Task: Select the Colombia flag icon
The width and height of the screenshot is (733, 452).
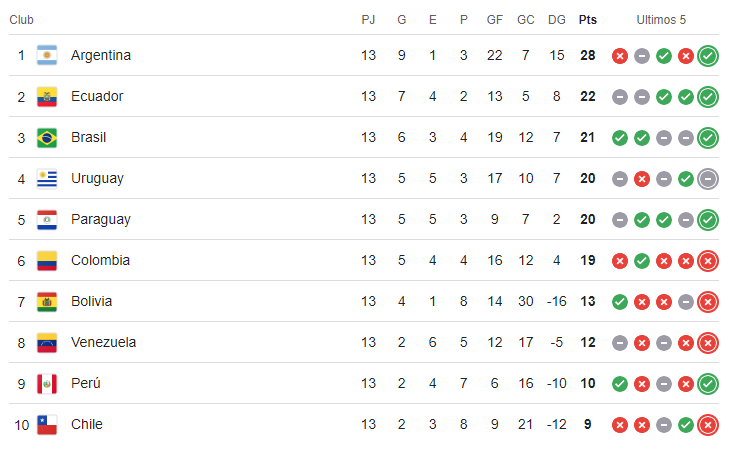Action: [47, 261]
